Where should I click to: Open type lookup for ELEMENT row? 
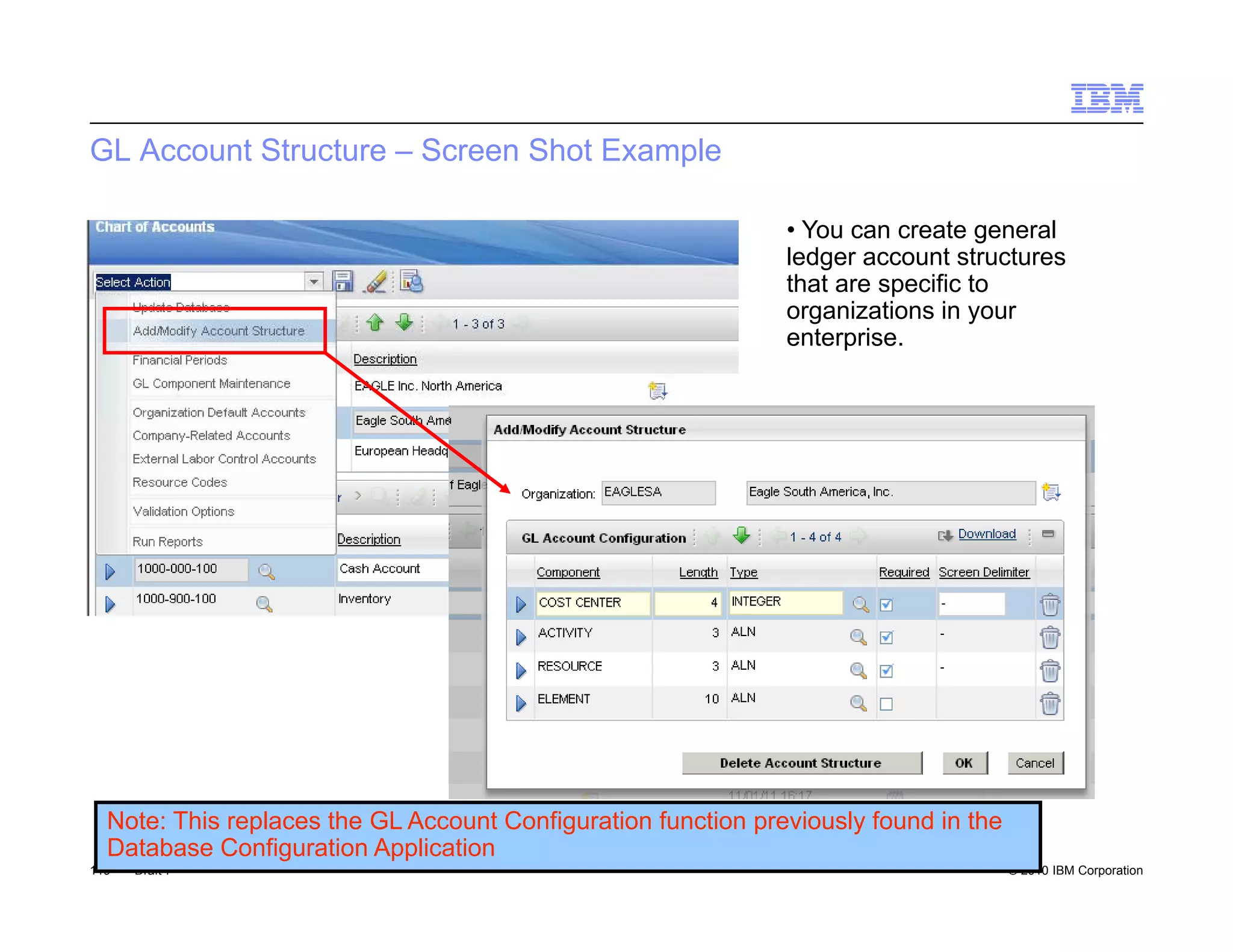click(859, 702)
